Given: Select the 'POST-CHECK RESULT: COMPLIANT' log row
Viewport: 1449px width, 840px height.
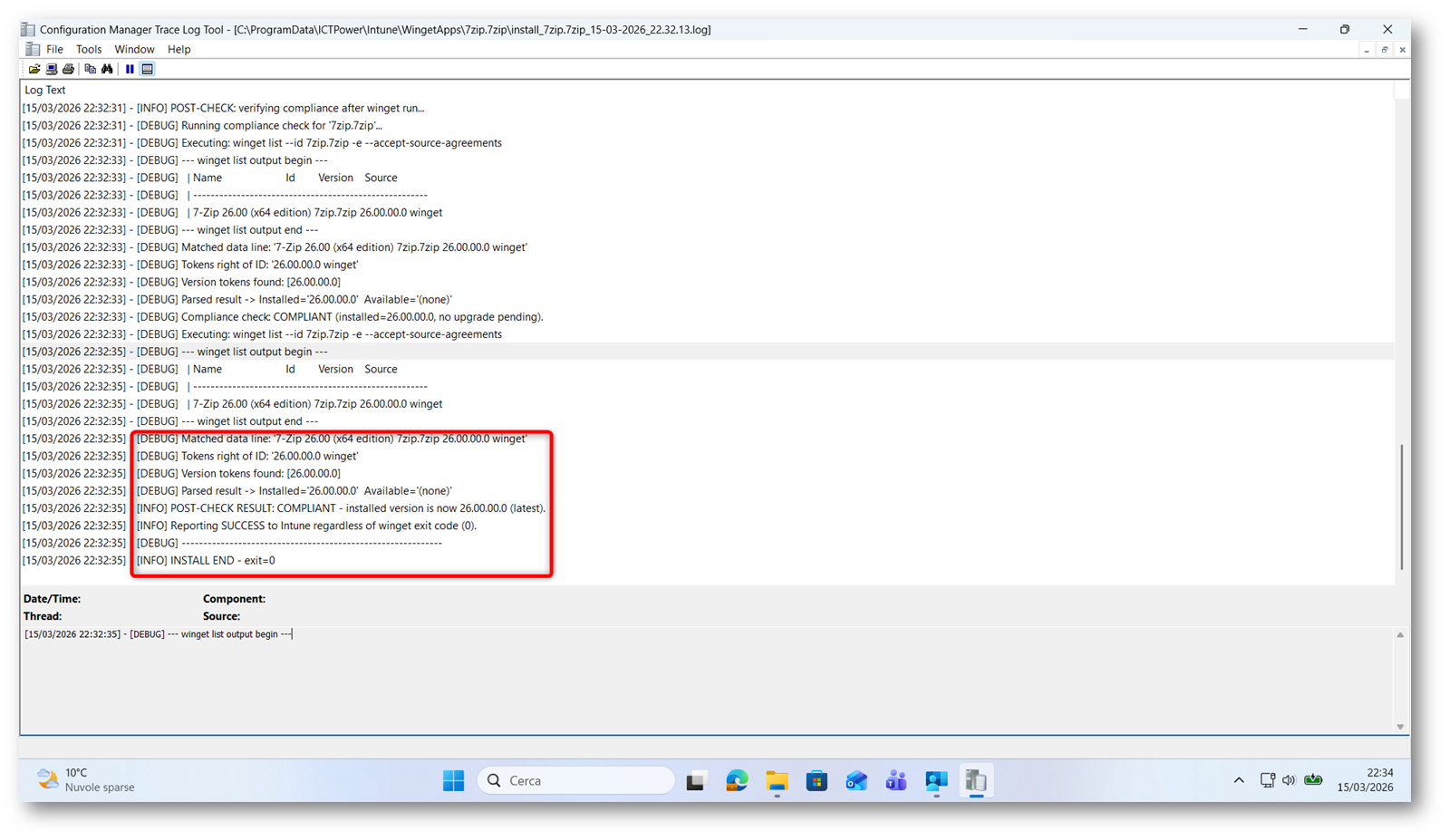Looking at the screenshot, I should pyautogui.click(x=708, y=508).
